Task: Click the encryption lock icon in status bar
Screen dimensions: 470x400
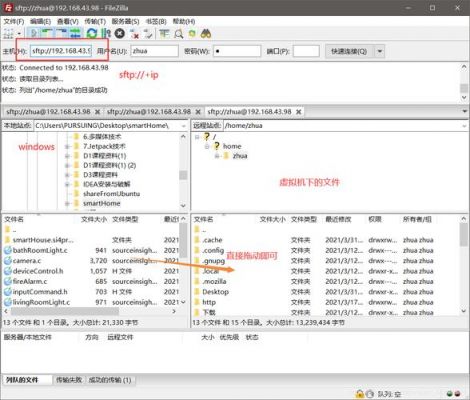Action: 359,394
